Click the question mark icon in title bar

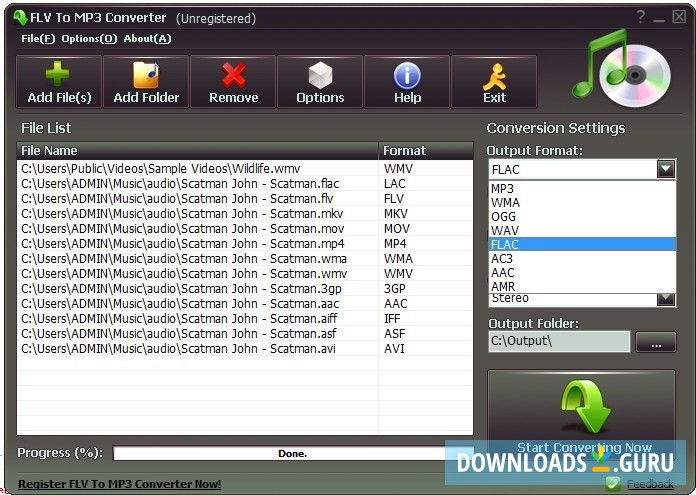pyautogui.click(x=641, y=17)
